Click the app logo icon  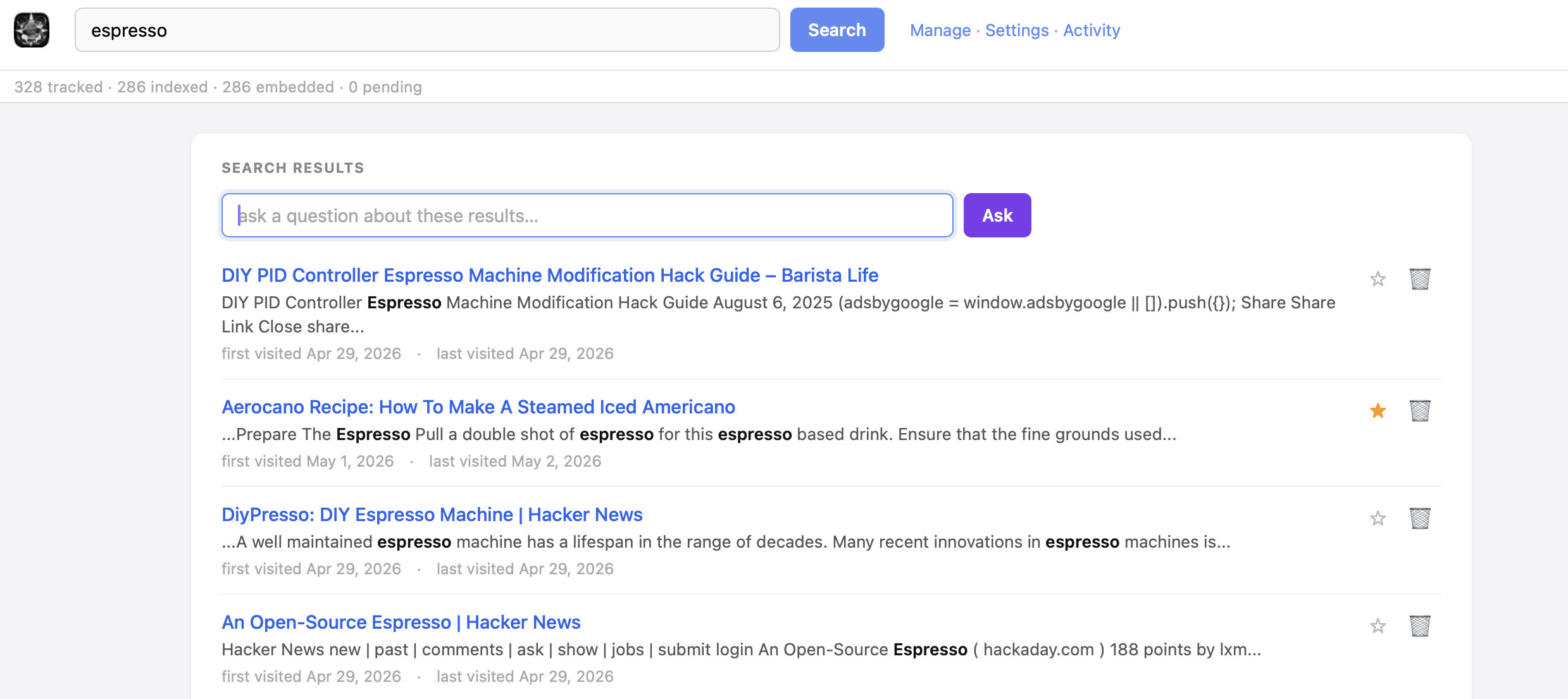pos(32,30)
